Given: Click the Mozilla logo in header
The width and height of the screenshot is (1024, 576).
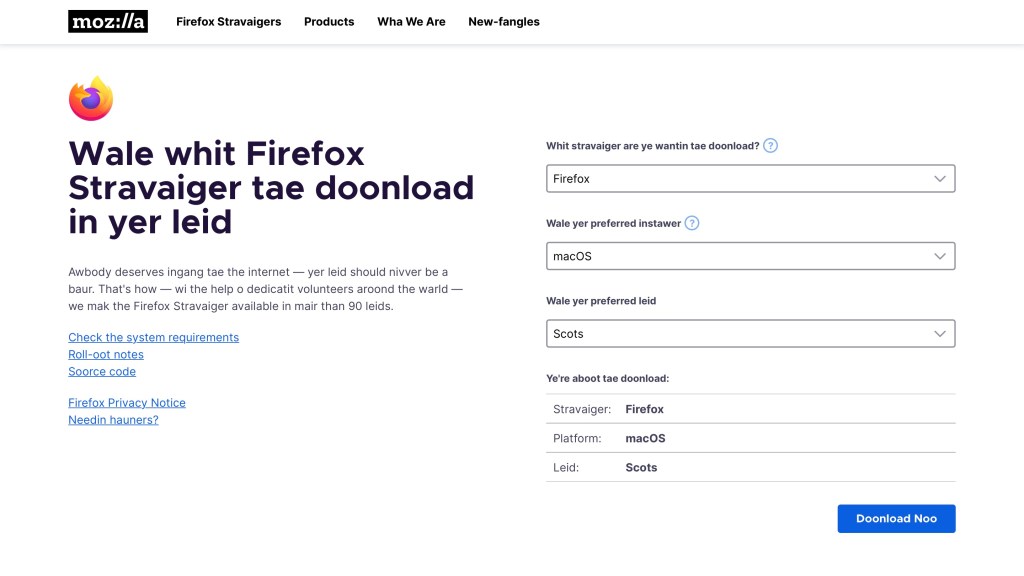Looking at the screenshot, I should (x=108, y=21).
